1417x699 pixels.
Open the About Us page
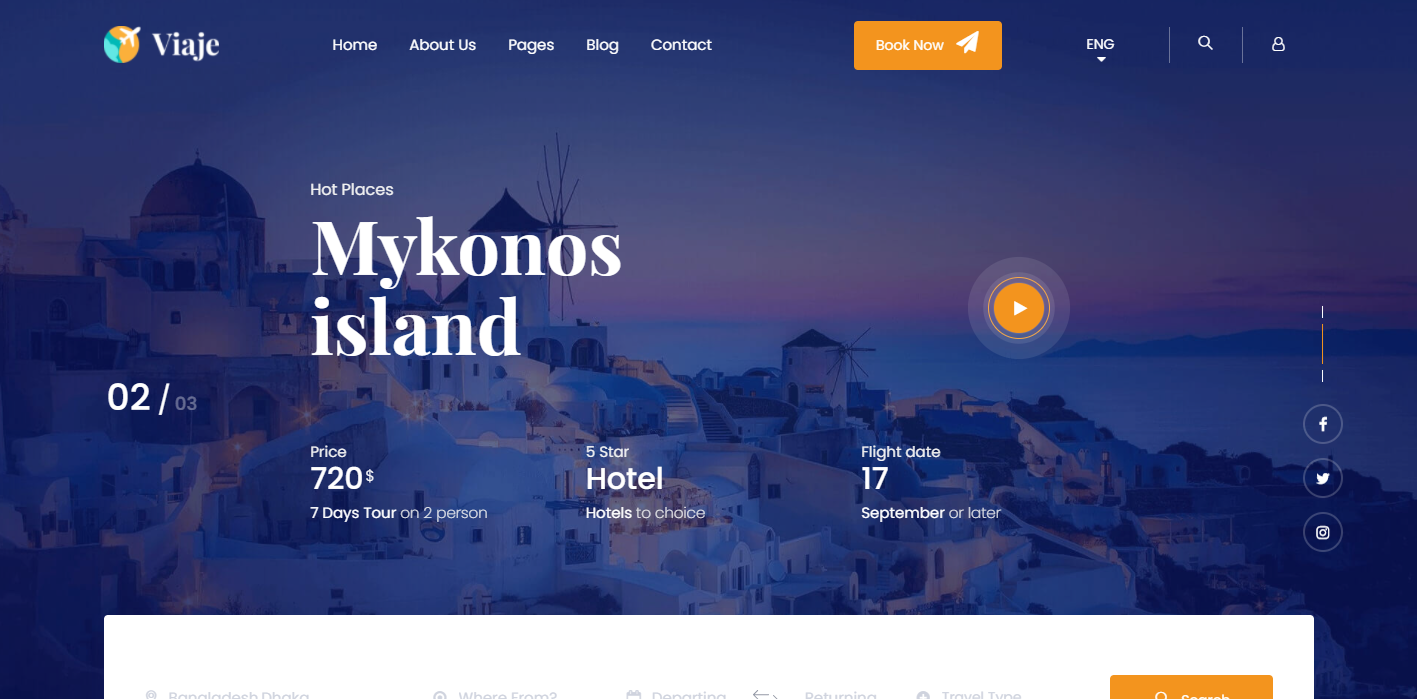(443, 45)
